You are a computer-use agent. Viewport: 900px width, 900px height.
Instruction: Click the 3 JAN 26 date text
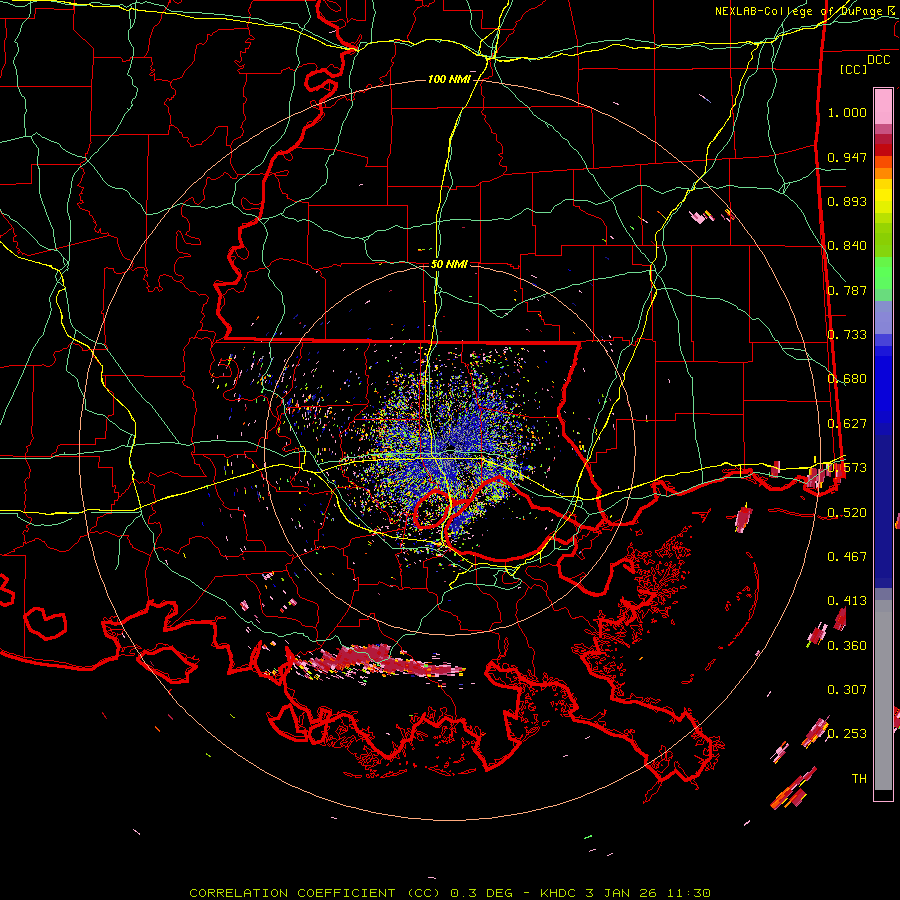622,893
